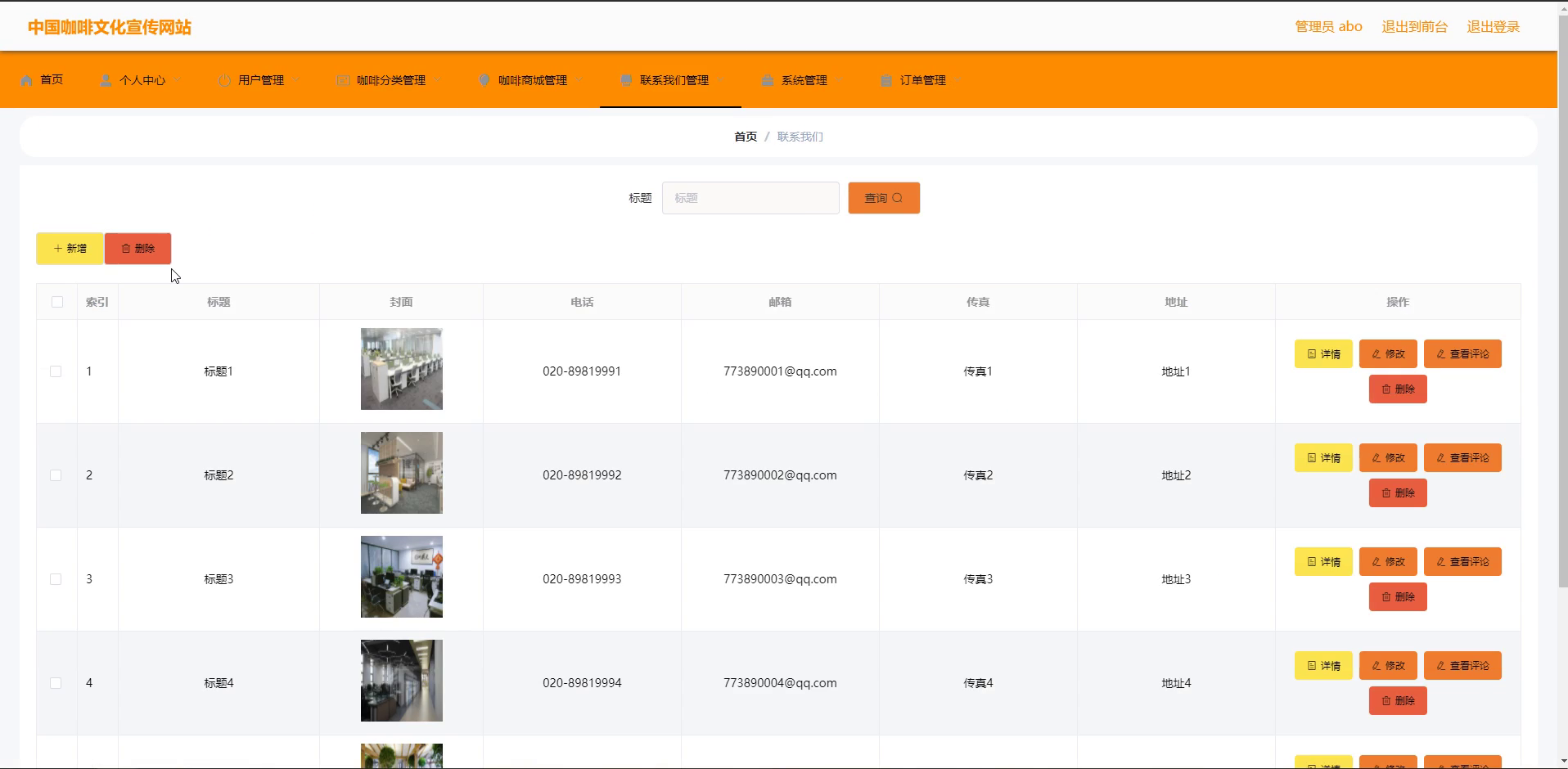
Task: Expand the 订单管理 menu arrow
Action: (x=958, y=80)
